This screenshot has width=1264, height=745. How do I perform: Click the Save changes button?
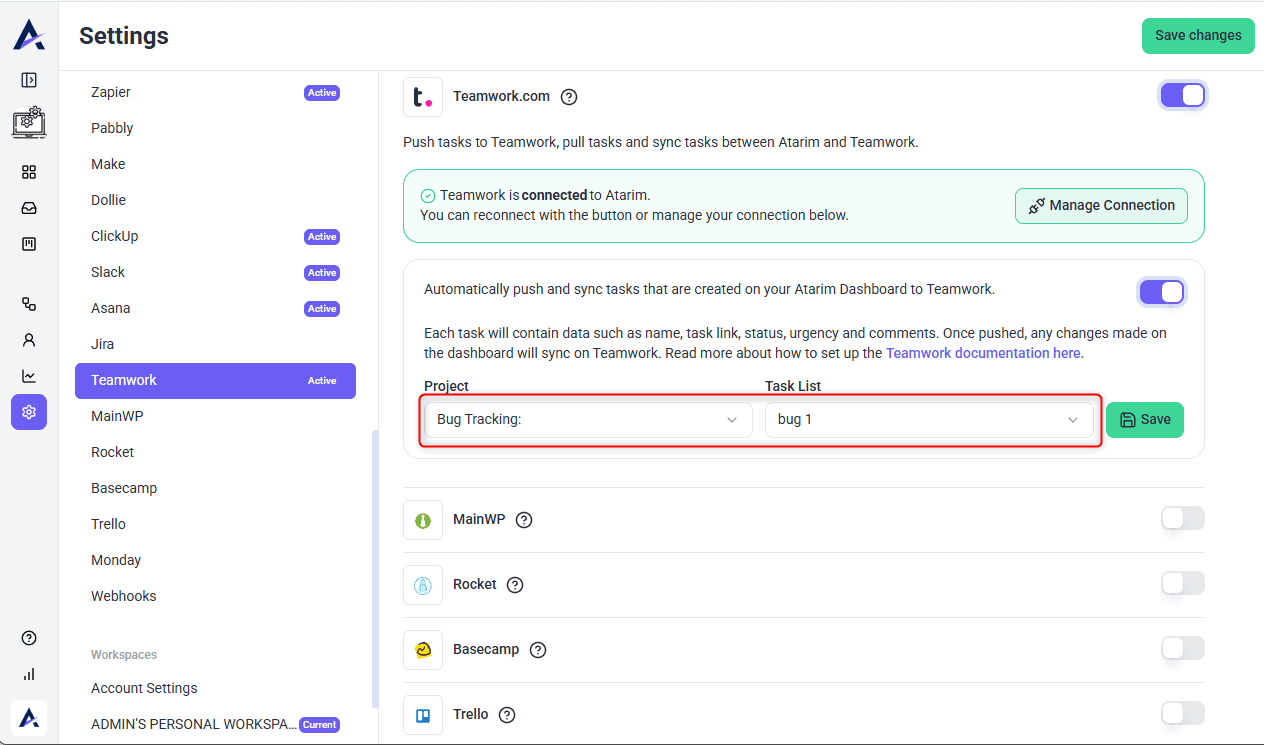click(x=1198, y=35)
